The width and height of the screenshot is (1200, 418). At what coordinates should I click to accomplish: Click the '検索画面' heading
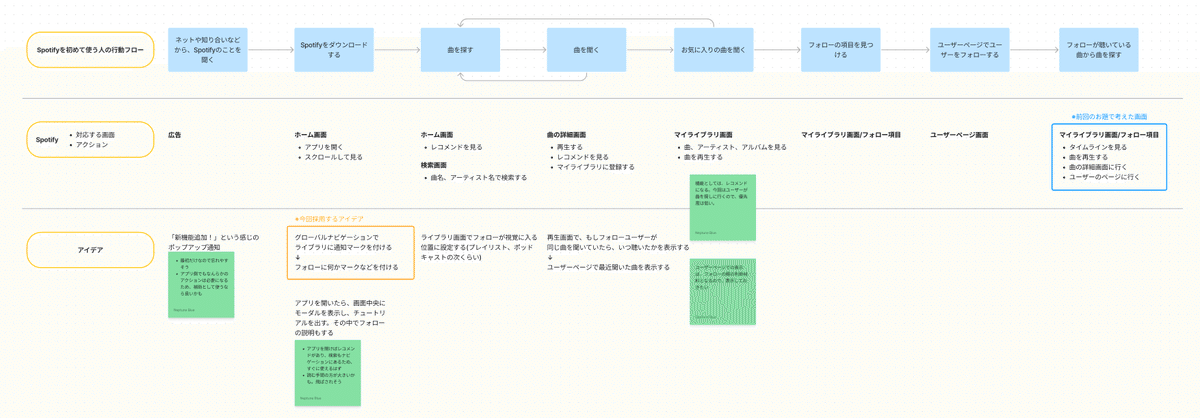point(435,164)
